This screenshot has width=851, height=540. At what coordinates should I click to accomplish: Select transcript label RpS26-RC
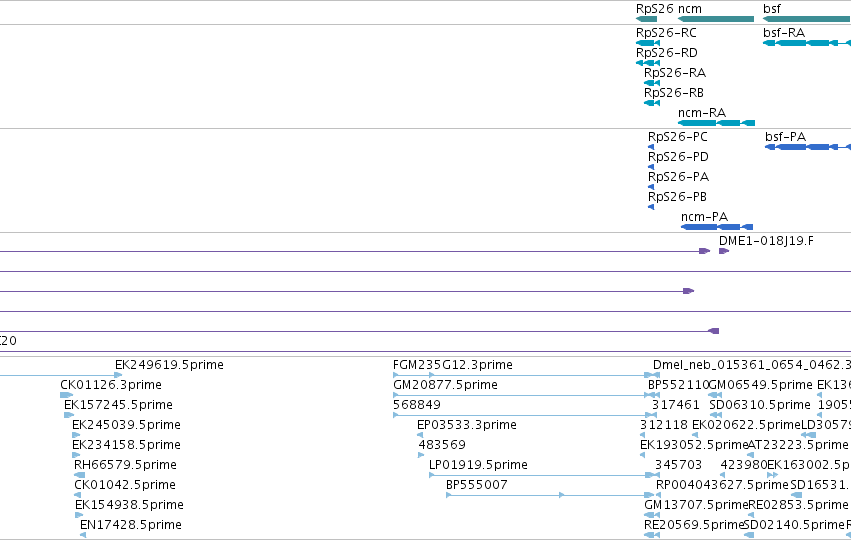click(666, 33)
